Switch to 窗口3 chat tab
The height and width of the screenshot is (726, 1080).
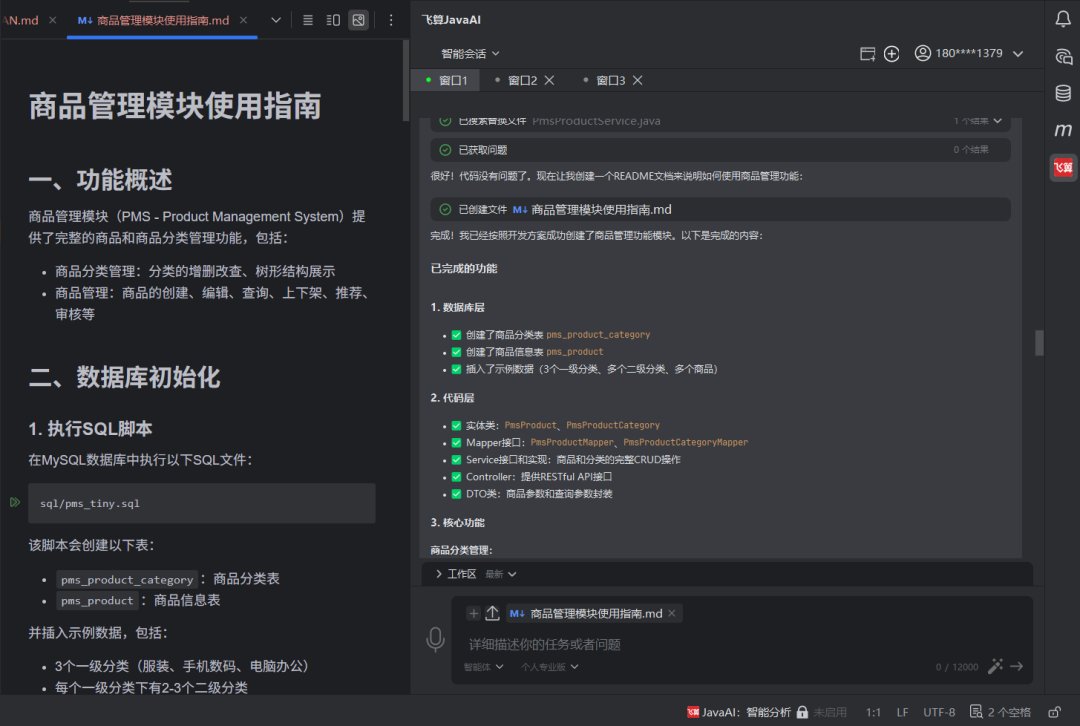click(x=610, y=81)
